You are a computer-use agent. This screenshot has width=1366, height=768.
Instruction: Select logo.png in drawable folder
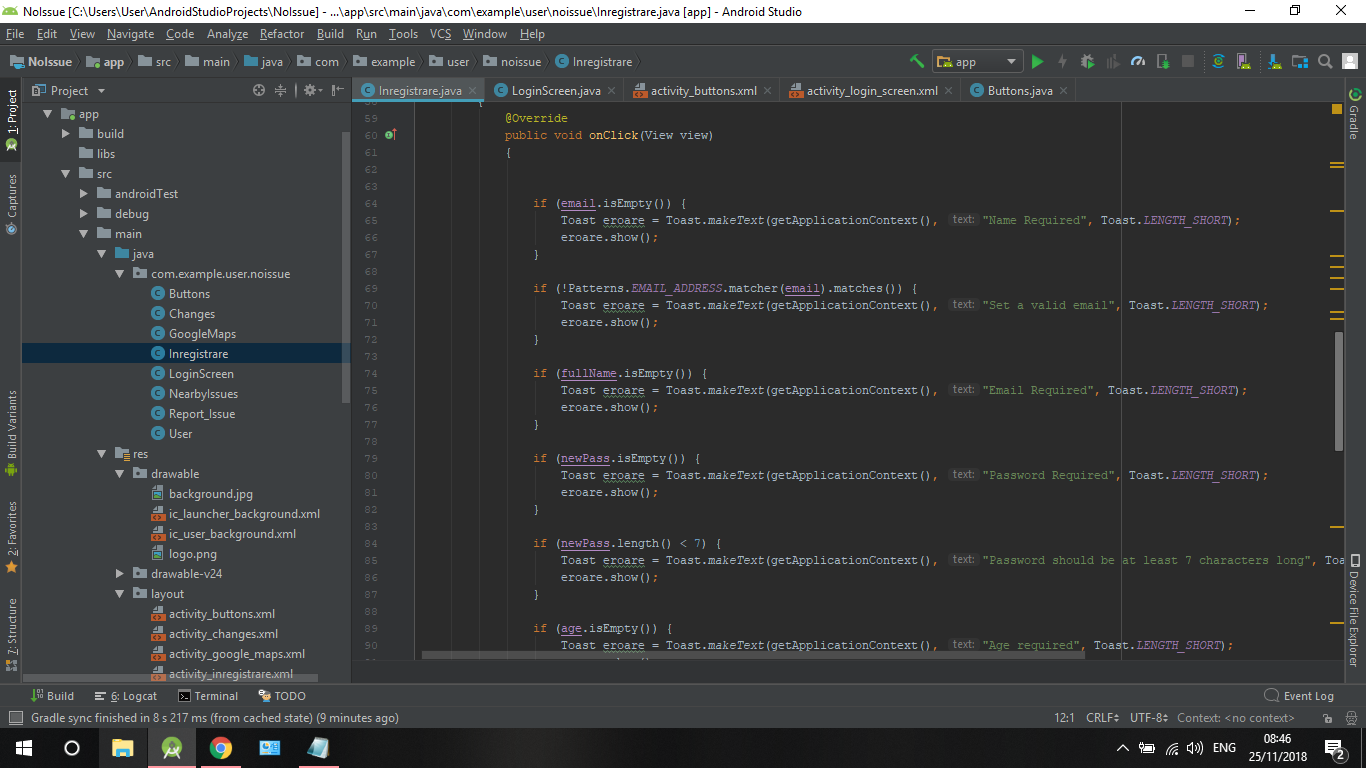coord(193,554)
